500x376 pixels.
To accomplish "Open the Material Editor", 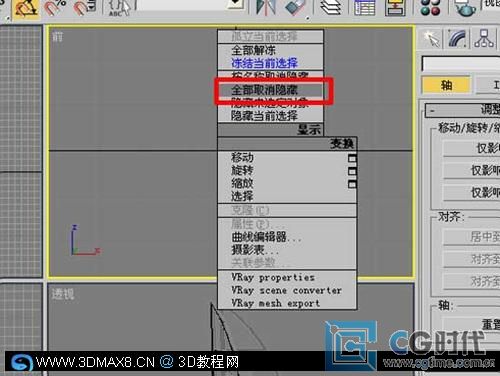I will pyautogui.click(x=430, y=8).
